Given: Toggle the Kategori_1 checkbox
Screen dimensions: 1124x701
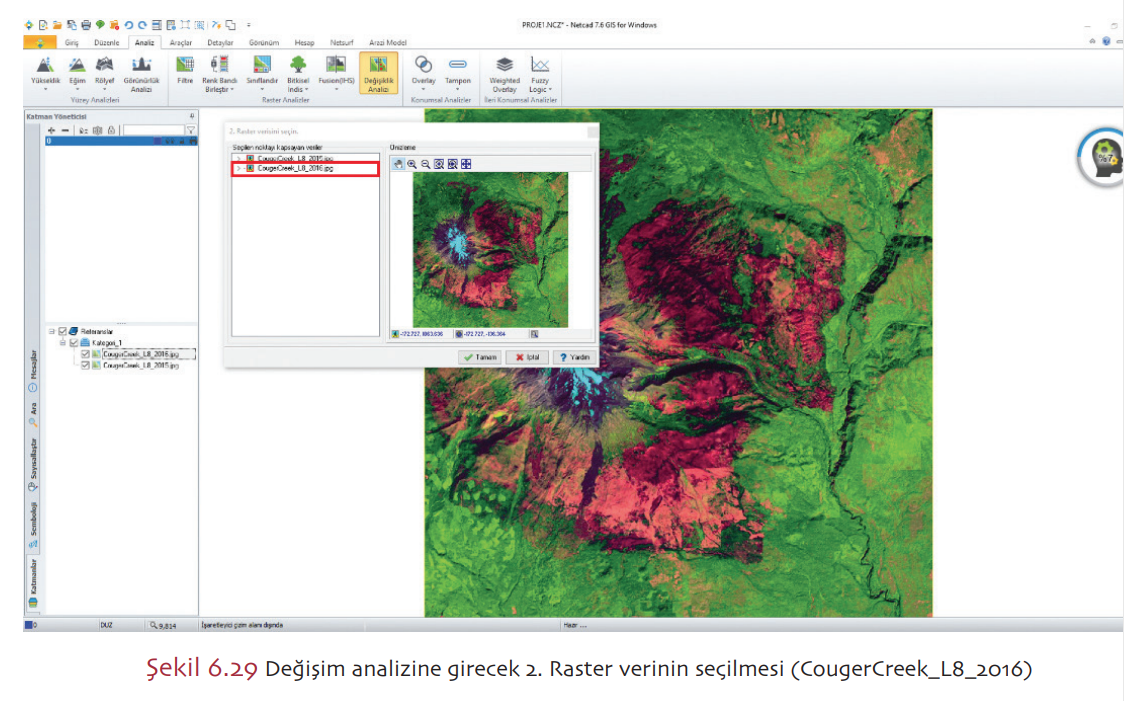Looking at the screenshot, I should pos(74,342).
